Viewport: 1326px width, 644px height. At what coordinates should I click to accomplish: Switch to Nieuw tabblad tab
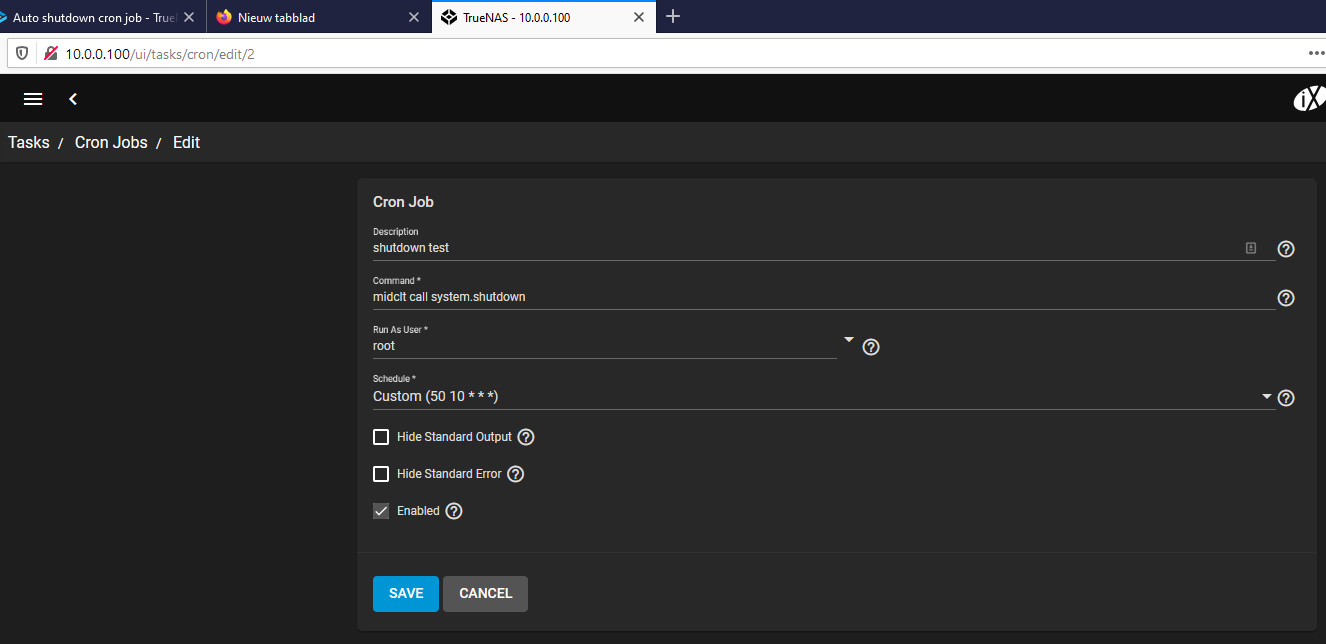click(x=318, y=17)
